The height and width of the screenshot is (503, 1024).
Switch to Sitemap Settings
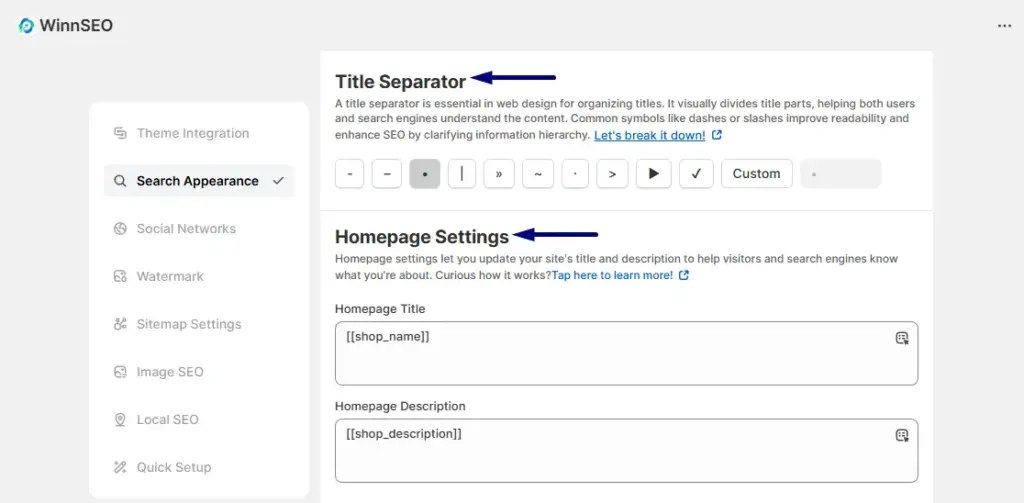(199, 324)
